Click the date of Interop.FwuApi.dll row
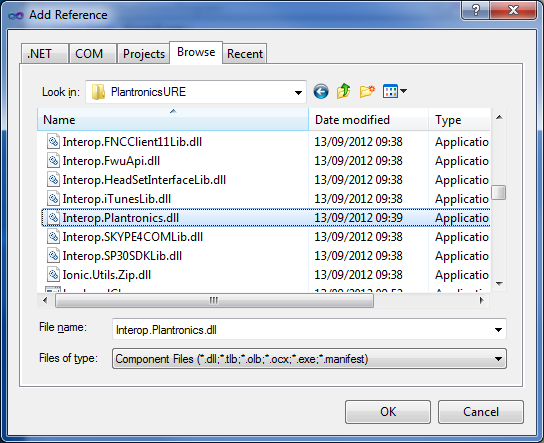The image size is (544, 443). (x=358, y=161)
